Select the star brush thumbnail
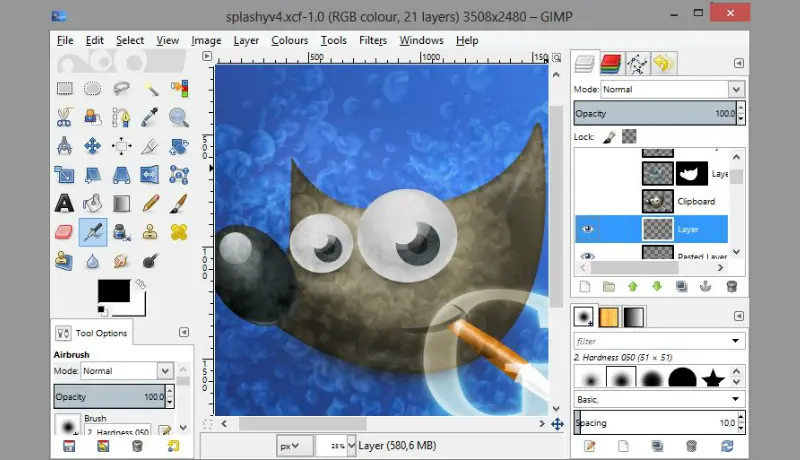 pyautogui.click(x=714, y=378)
